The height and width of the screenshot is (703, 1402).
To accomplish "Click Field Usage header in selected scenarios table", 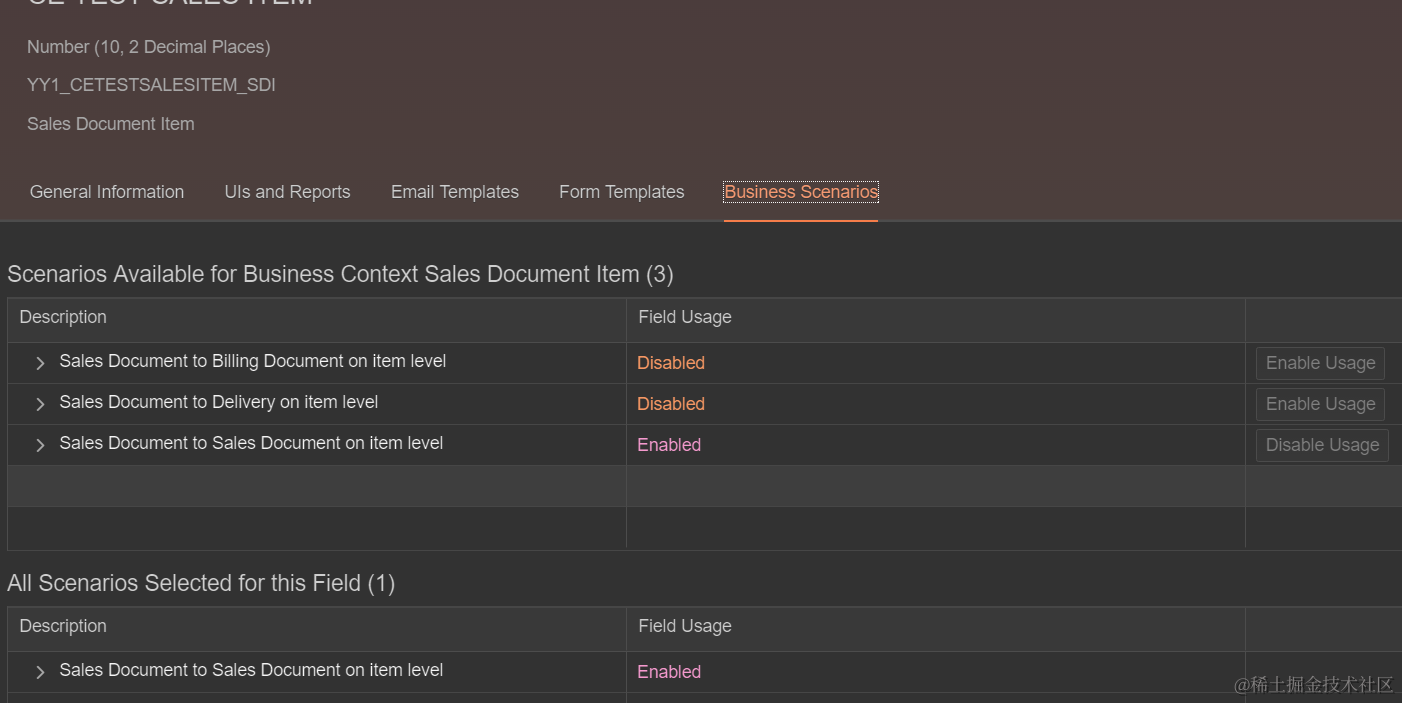I will point(685,626).
